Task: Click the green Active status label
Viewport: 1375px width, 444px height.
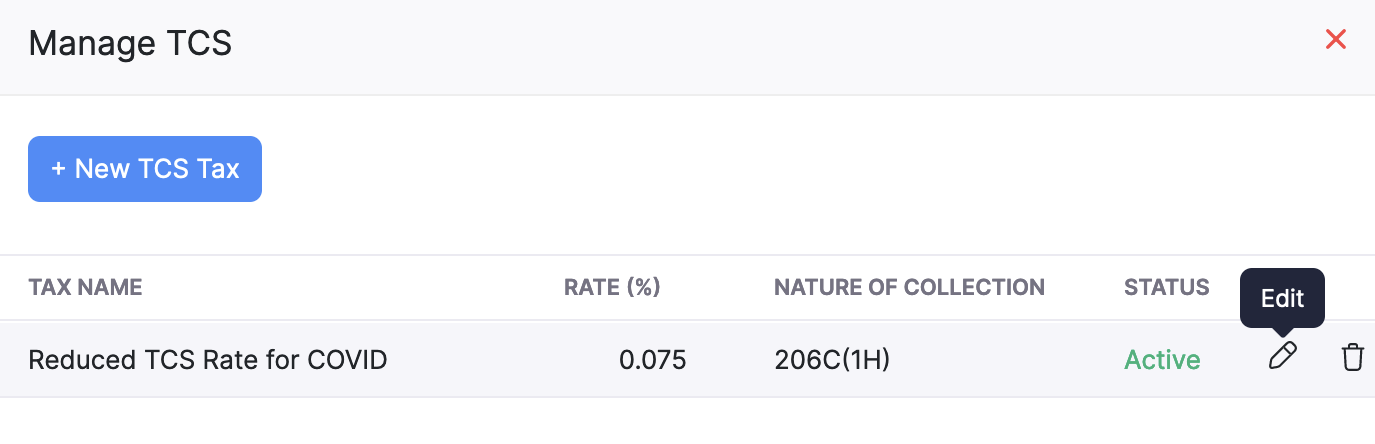Action: point(1162,359)
